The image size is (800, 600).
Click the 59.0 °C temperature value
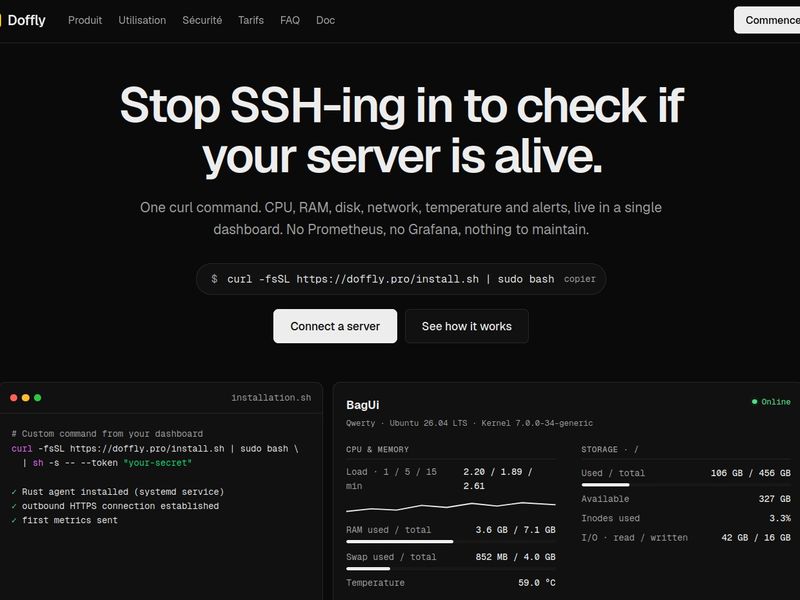(x=537, y=583)
